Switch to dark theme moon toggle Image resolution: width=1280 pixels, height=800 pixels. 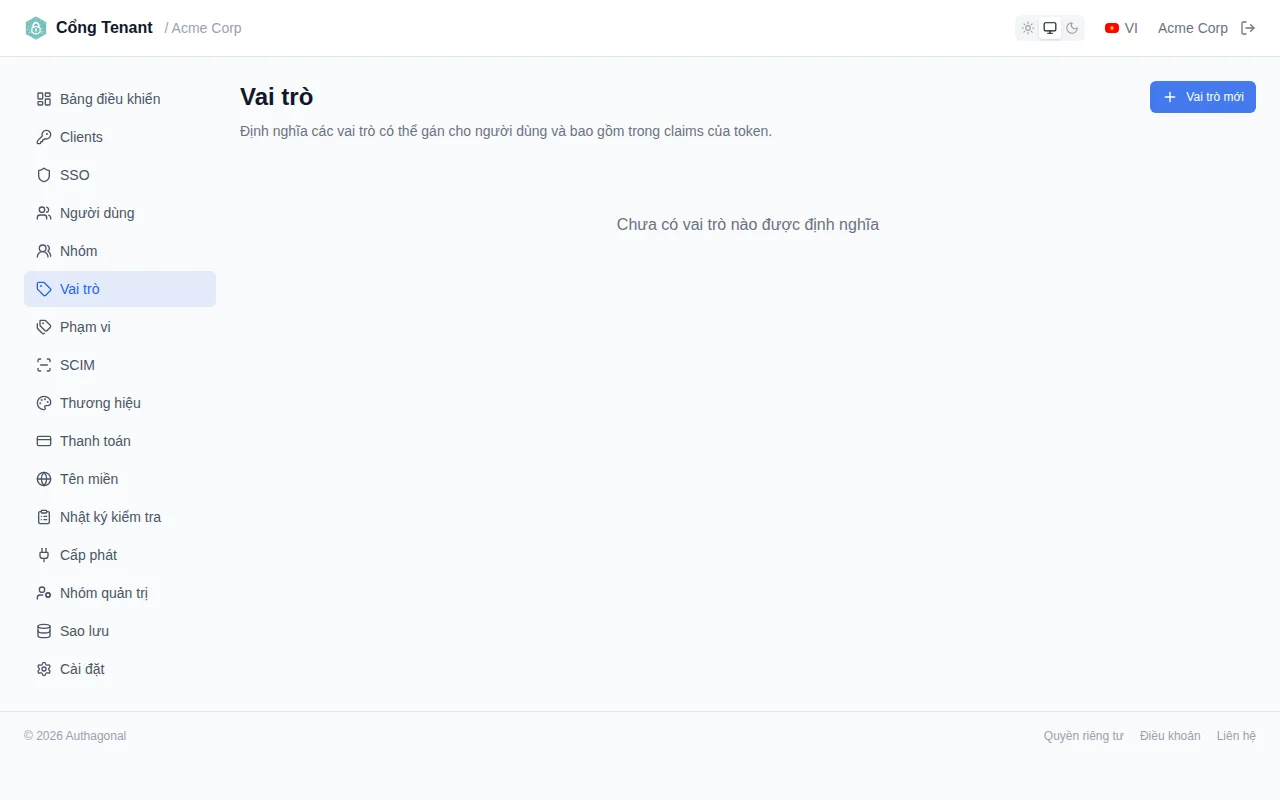[1072, 28]
